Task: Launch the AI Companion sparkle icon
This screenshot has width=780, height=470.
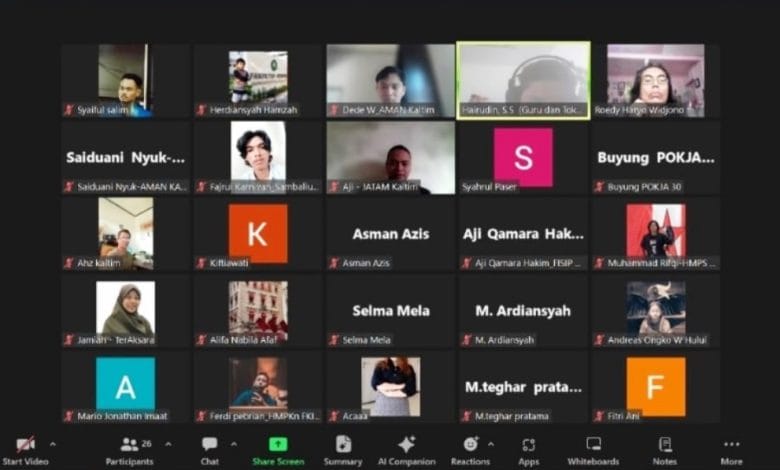Action: click(x=406, y=444)
